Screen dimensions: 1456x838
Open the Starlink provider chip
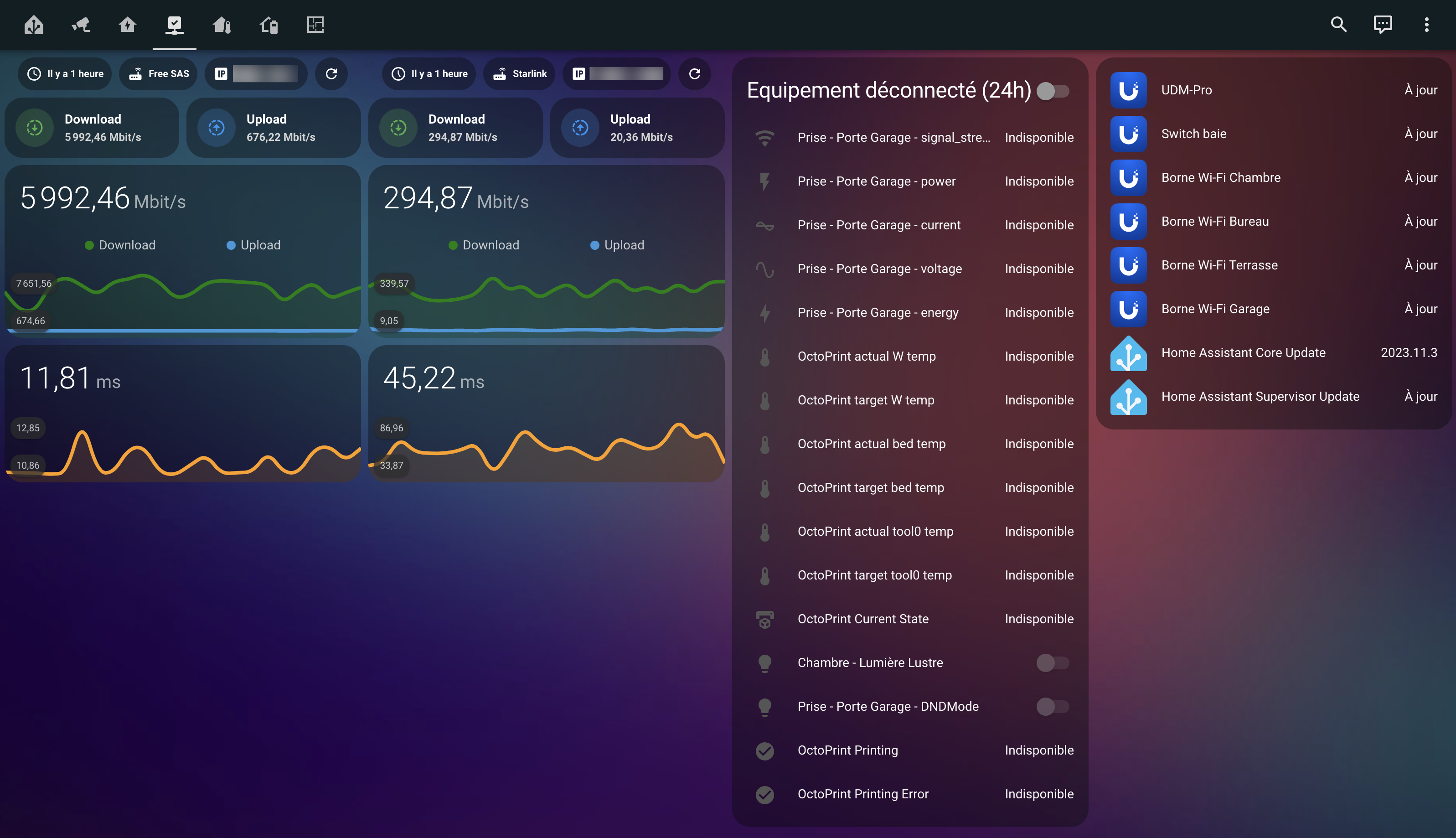pyautogui.click(x=520, y=74)
